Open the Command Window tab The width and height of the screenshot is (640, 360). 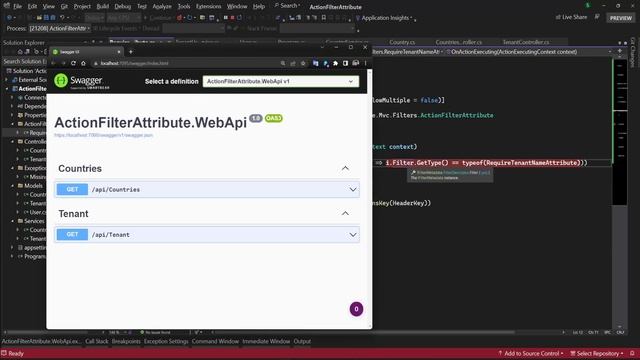pos(215,341)
